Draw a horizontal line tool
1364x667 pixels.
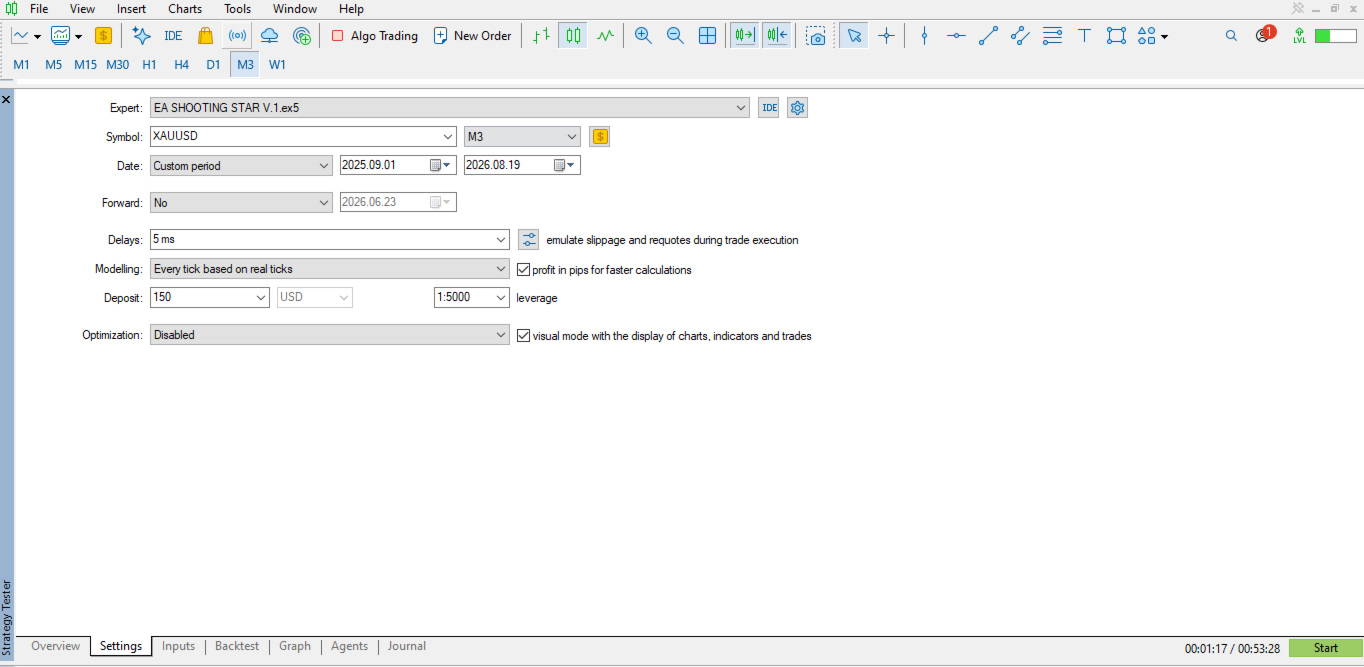click(956, 36)
